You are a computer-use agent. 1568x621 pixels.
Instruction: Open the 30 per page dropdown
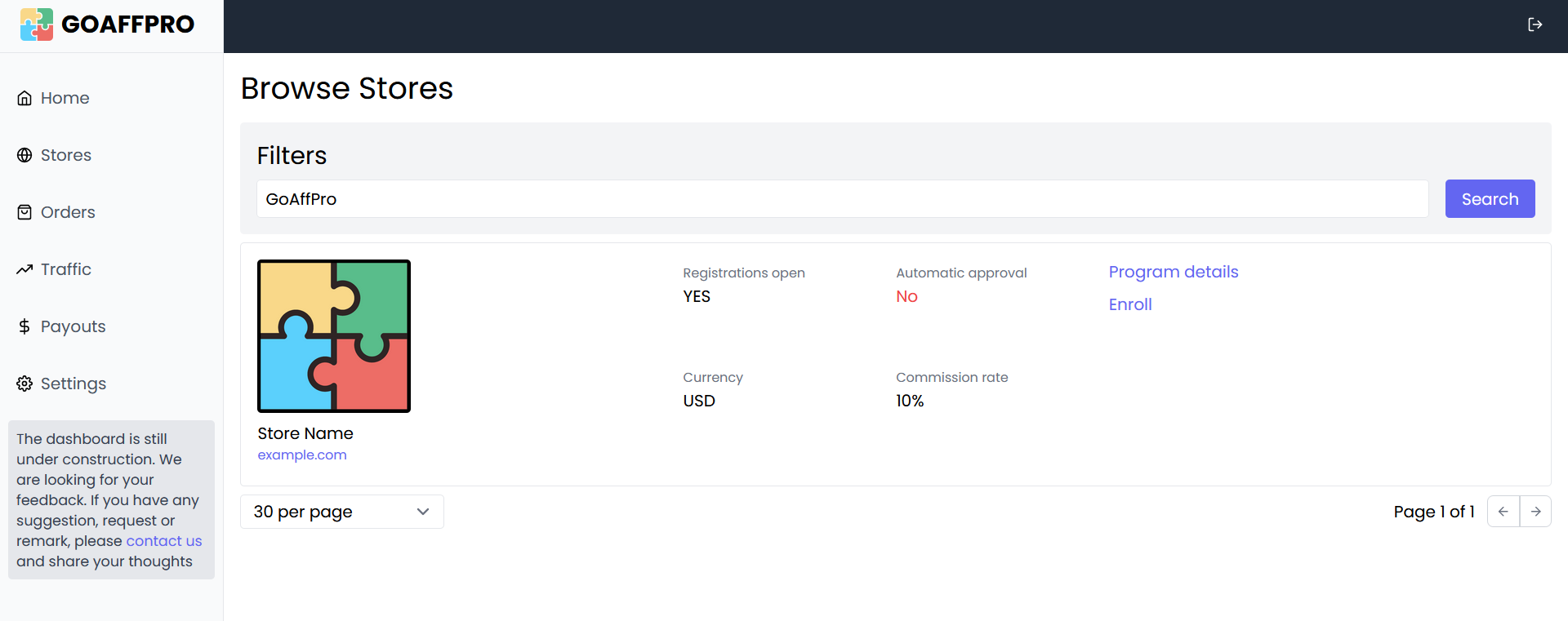coord(342,512)
